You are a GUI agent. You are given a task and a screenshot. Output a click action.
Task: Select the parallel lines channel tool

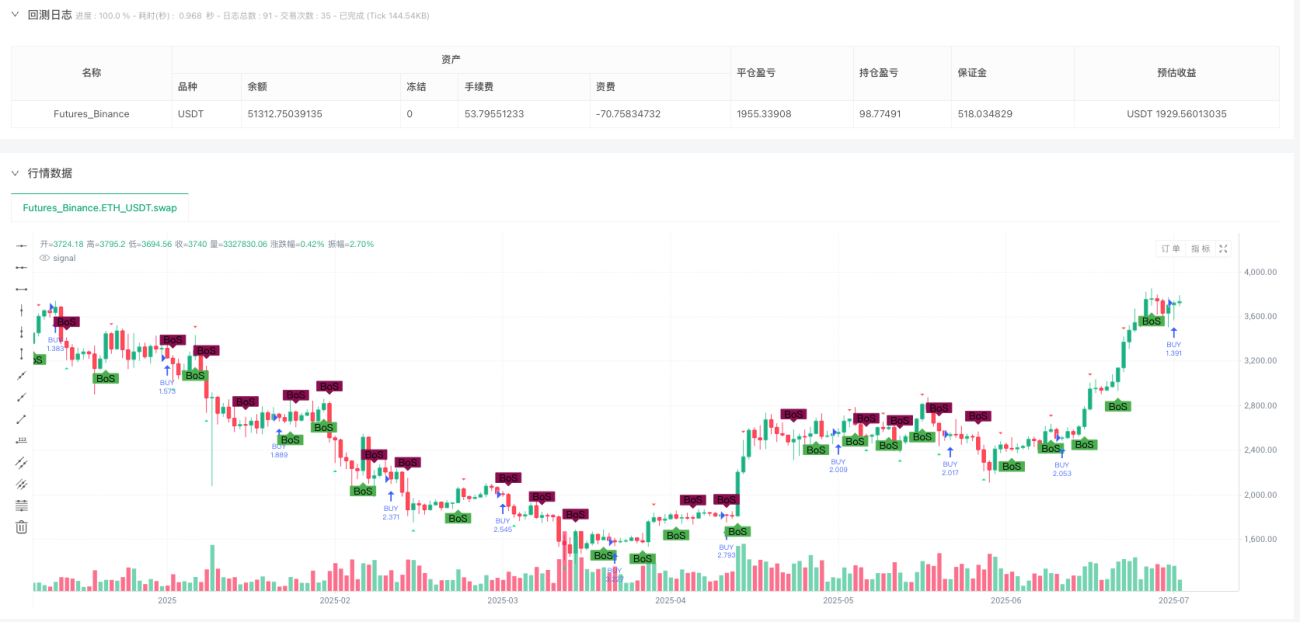[x=21, y=462]
